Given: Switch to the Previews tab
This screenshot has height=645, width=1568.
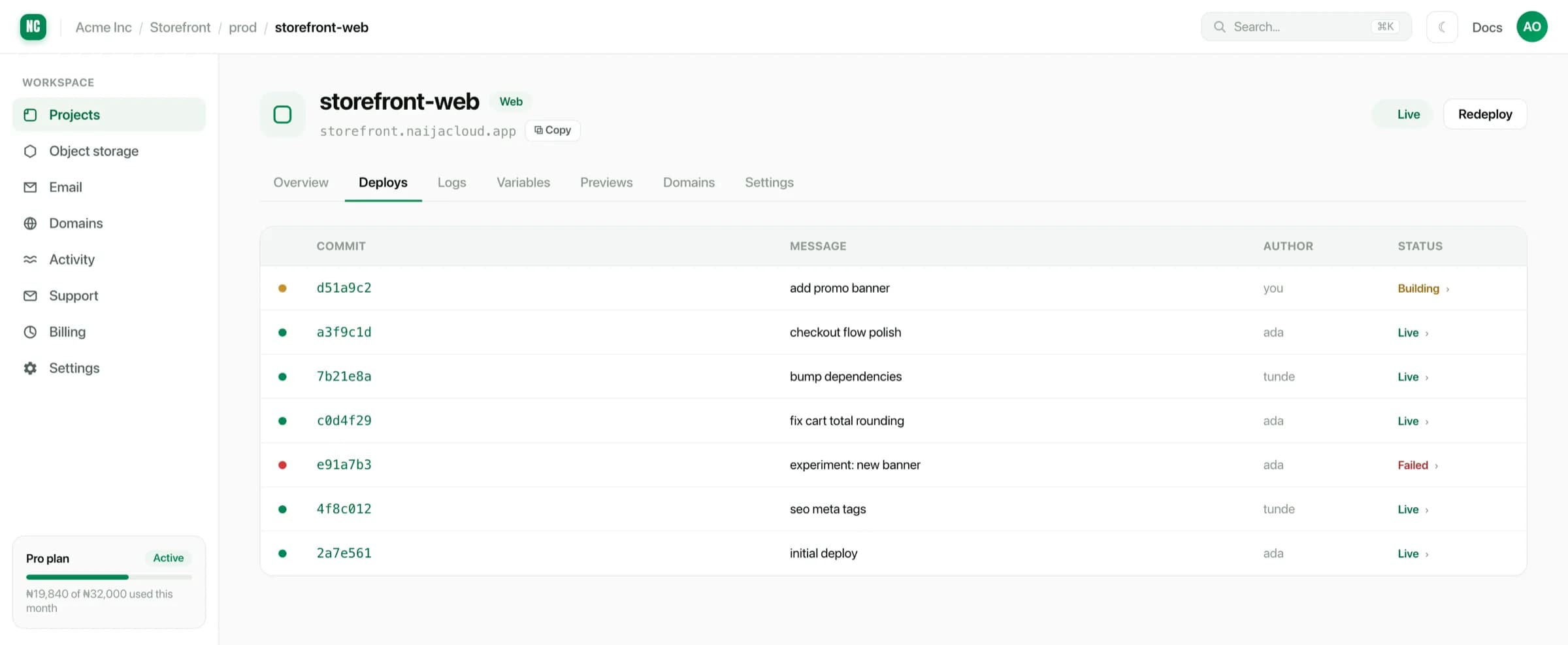Looking at the screenshot, I should click(x=606, y=182).
